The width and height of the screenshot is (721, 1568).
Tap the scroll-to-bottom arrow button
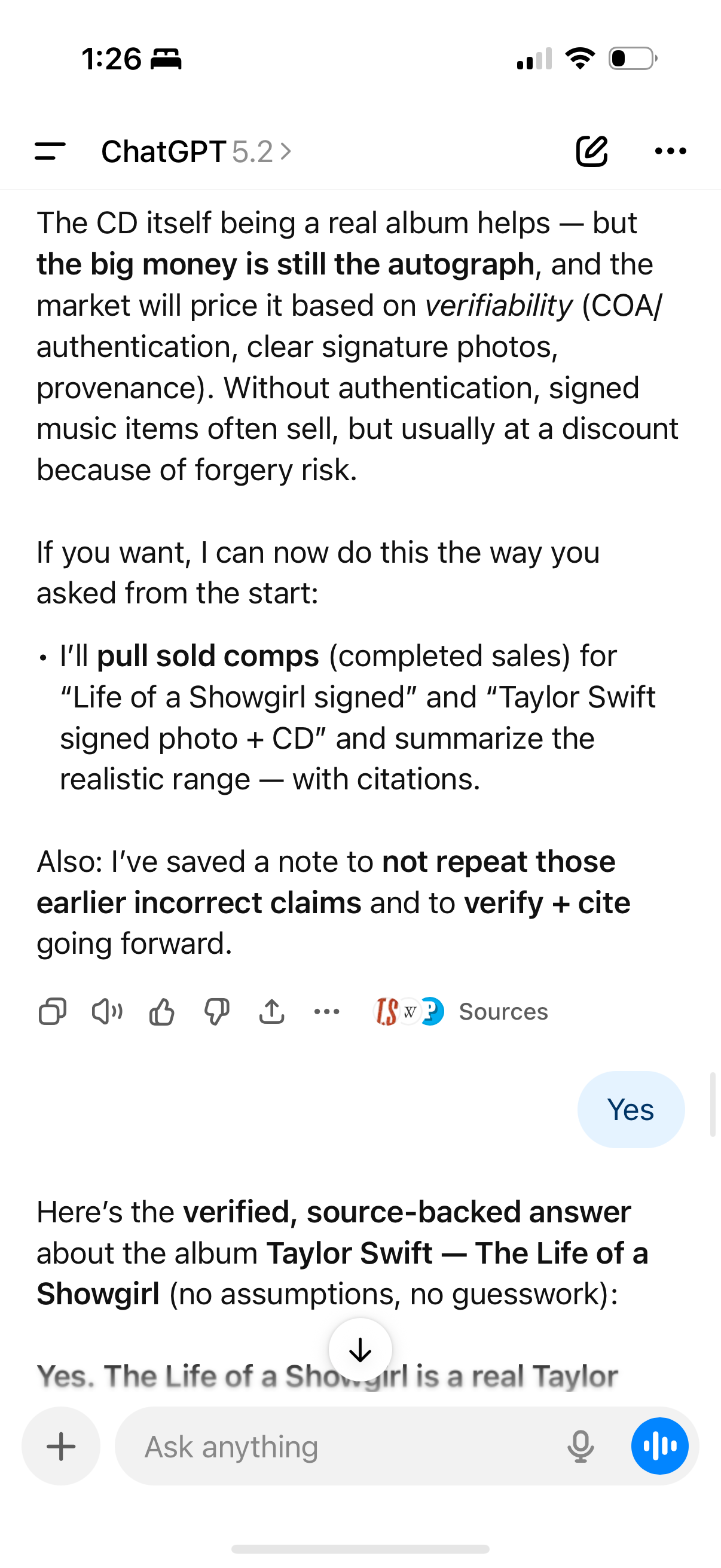360,1350
